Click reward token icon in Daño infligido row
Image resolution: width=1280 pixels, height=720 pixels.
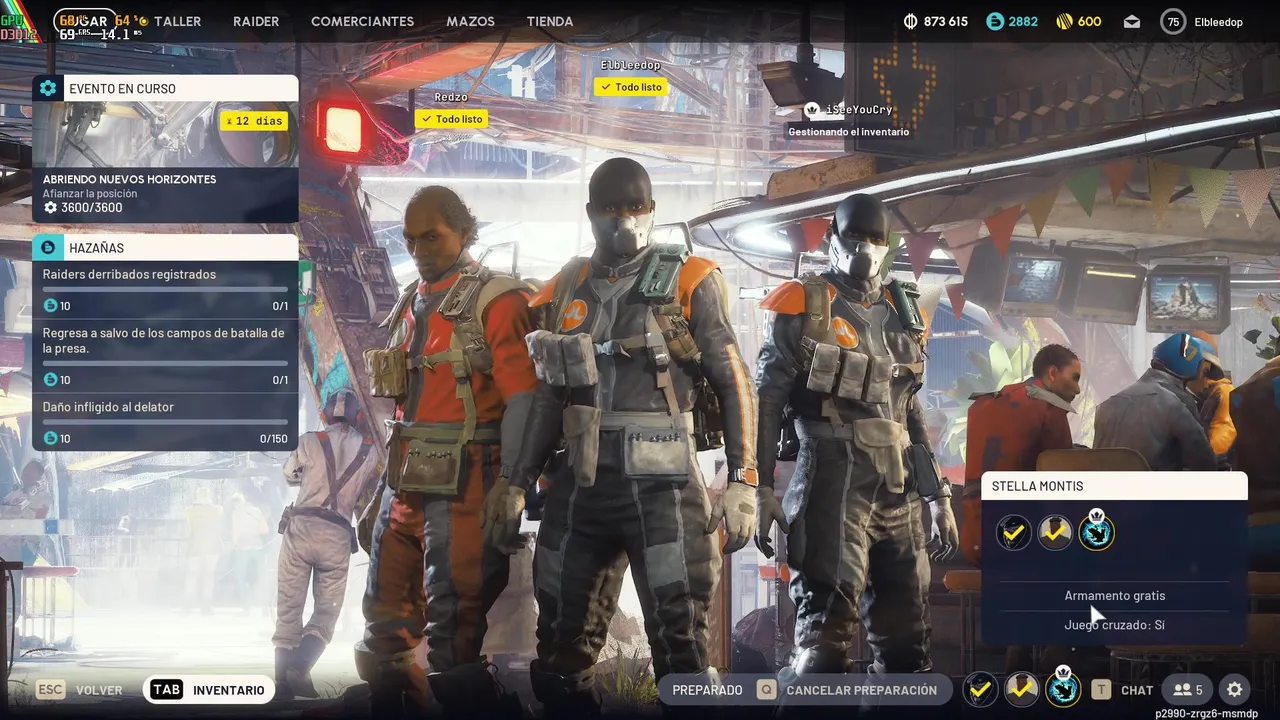pos(50,438)
